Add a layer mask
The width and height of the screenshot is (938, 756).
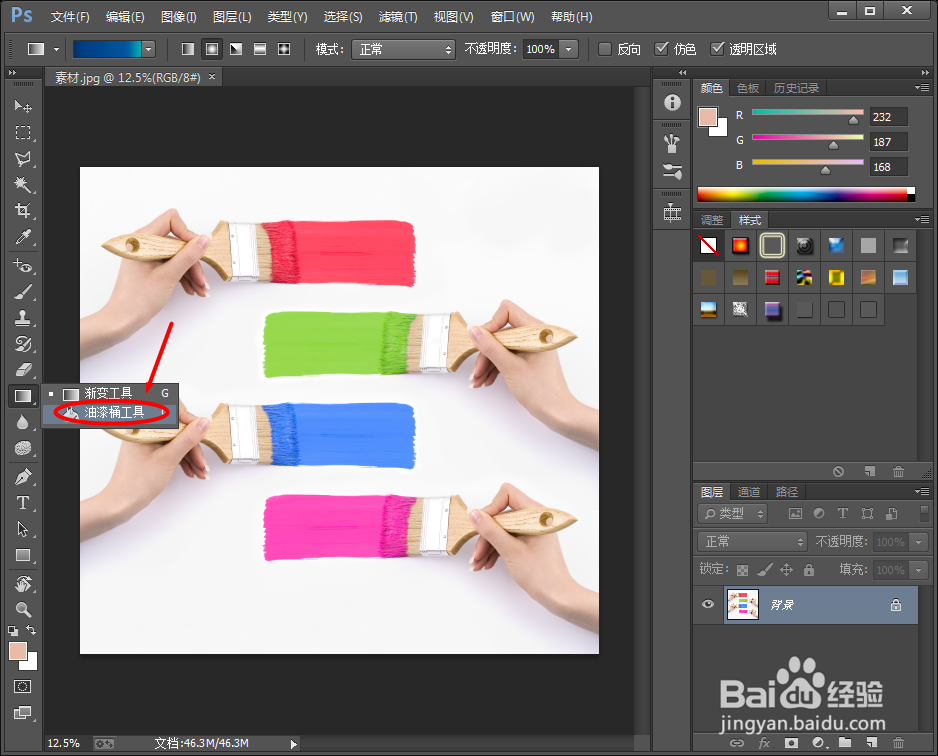791,742
